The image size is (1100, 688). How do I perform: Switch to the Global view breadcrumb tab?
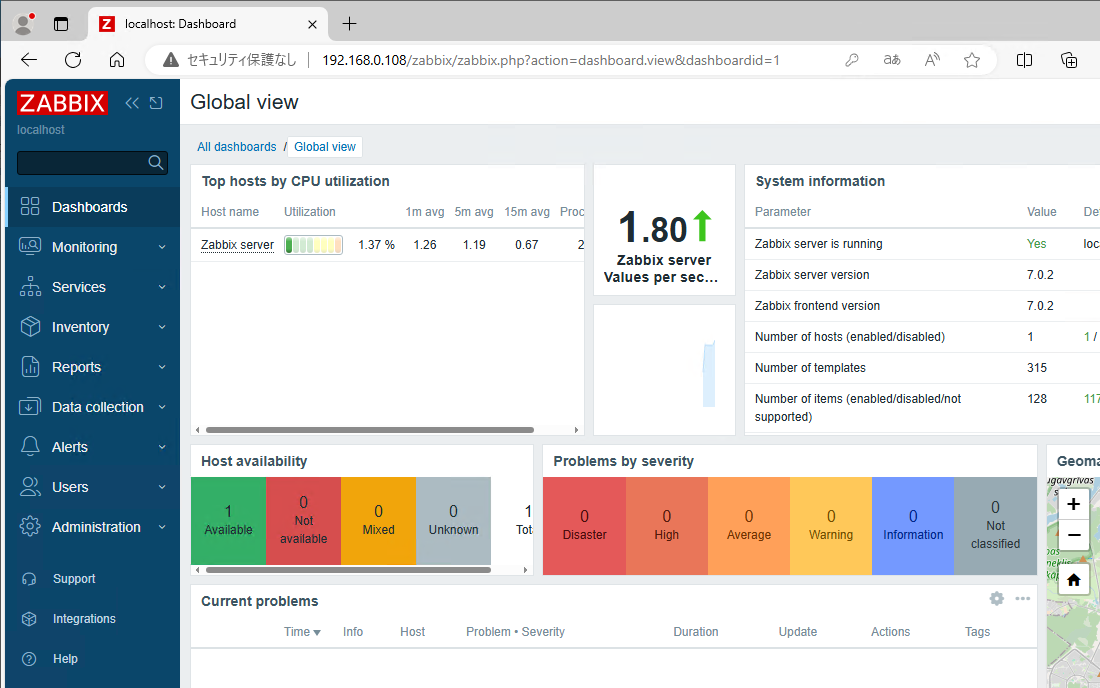324,146
